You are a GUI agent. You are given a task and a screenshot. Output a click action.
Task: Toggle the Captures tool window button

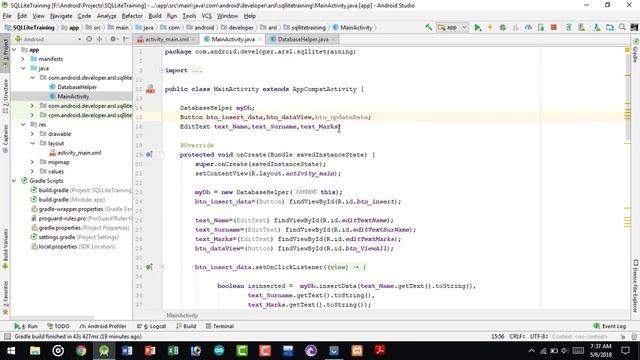pyautogui.click(x=5, y=139)
